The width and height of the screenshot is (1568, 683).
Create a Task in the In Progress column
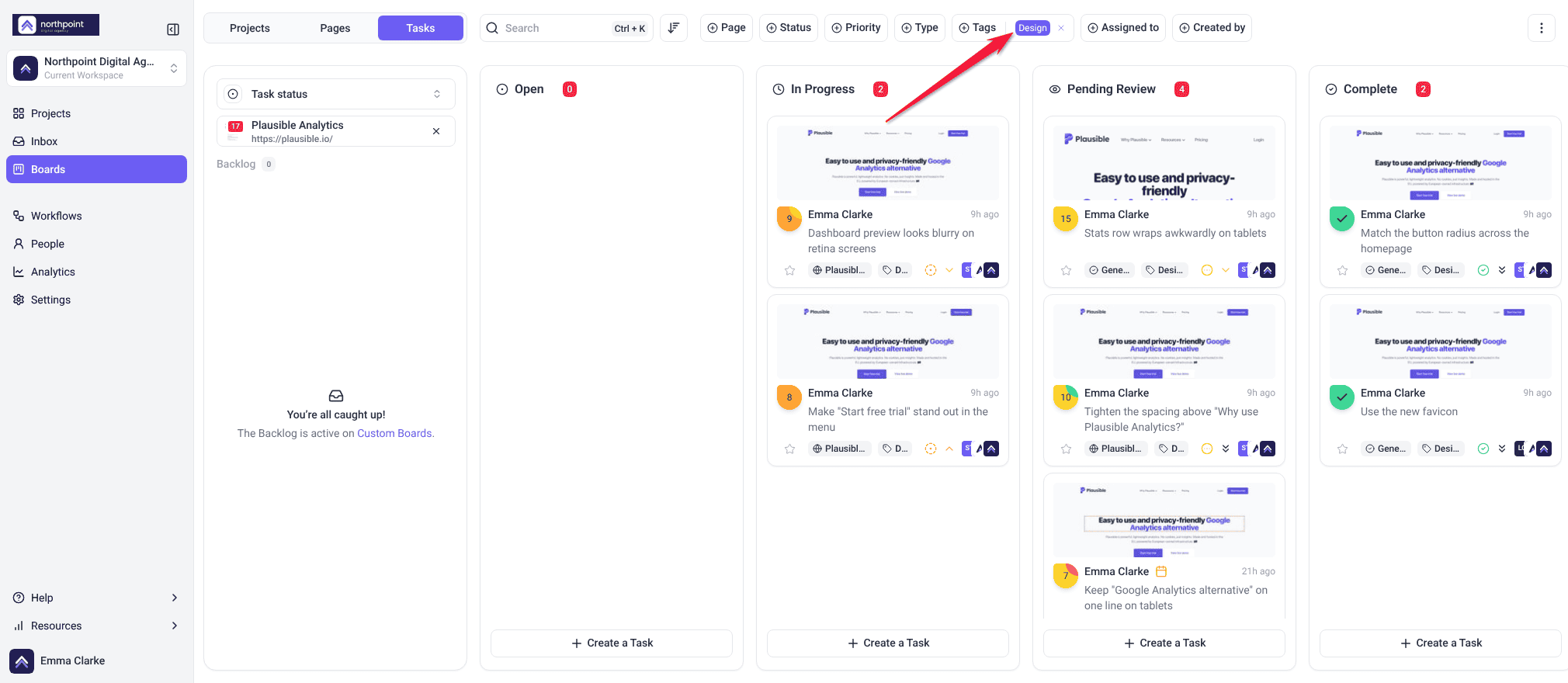click(x=888, y=643)
